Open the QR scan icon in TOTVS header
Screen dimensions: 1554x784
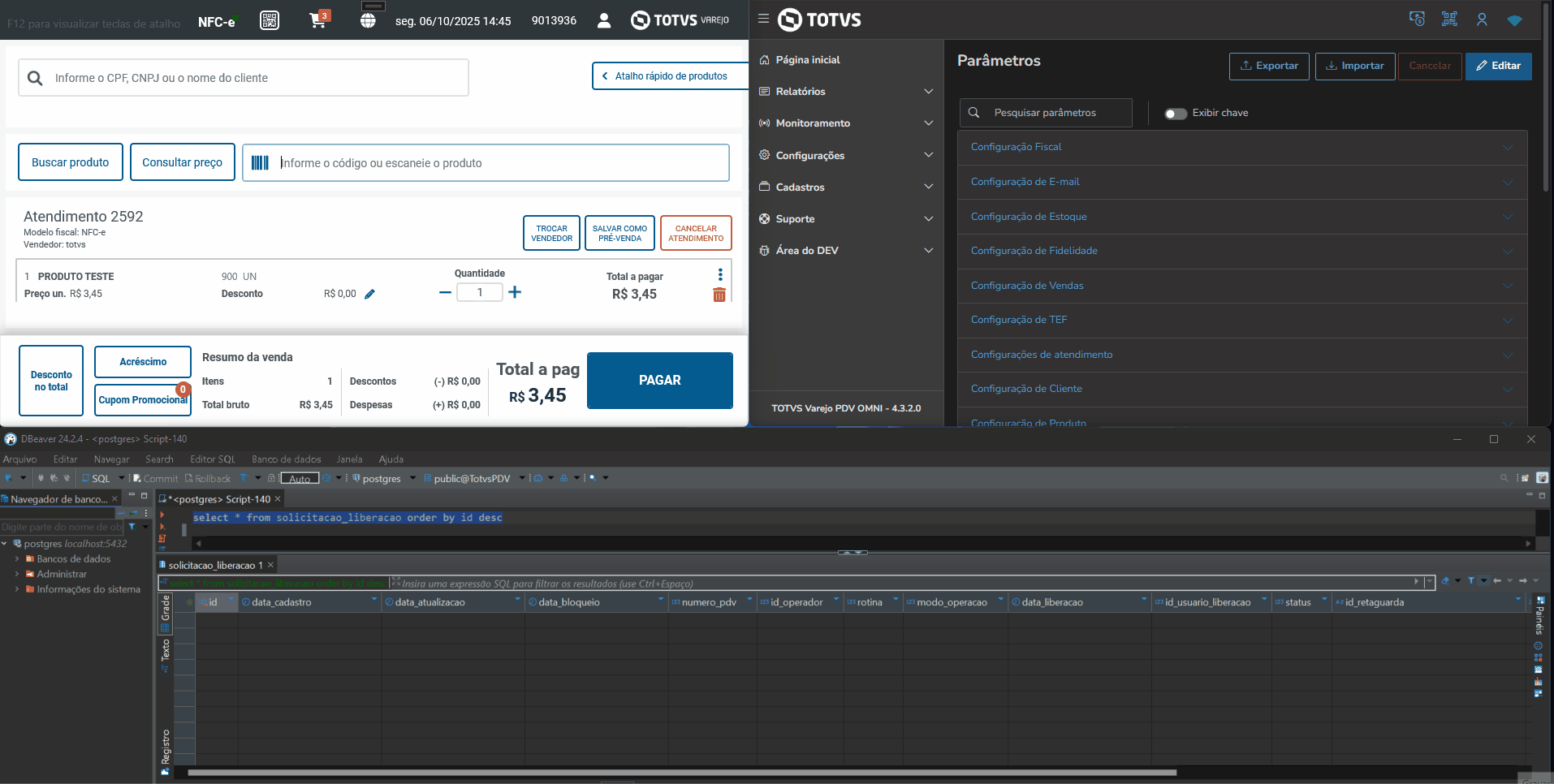(1449, 19)
